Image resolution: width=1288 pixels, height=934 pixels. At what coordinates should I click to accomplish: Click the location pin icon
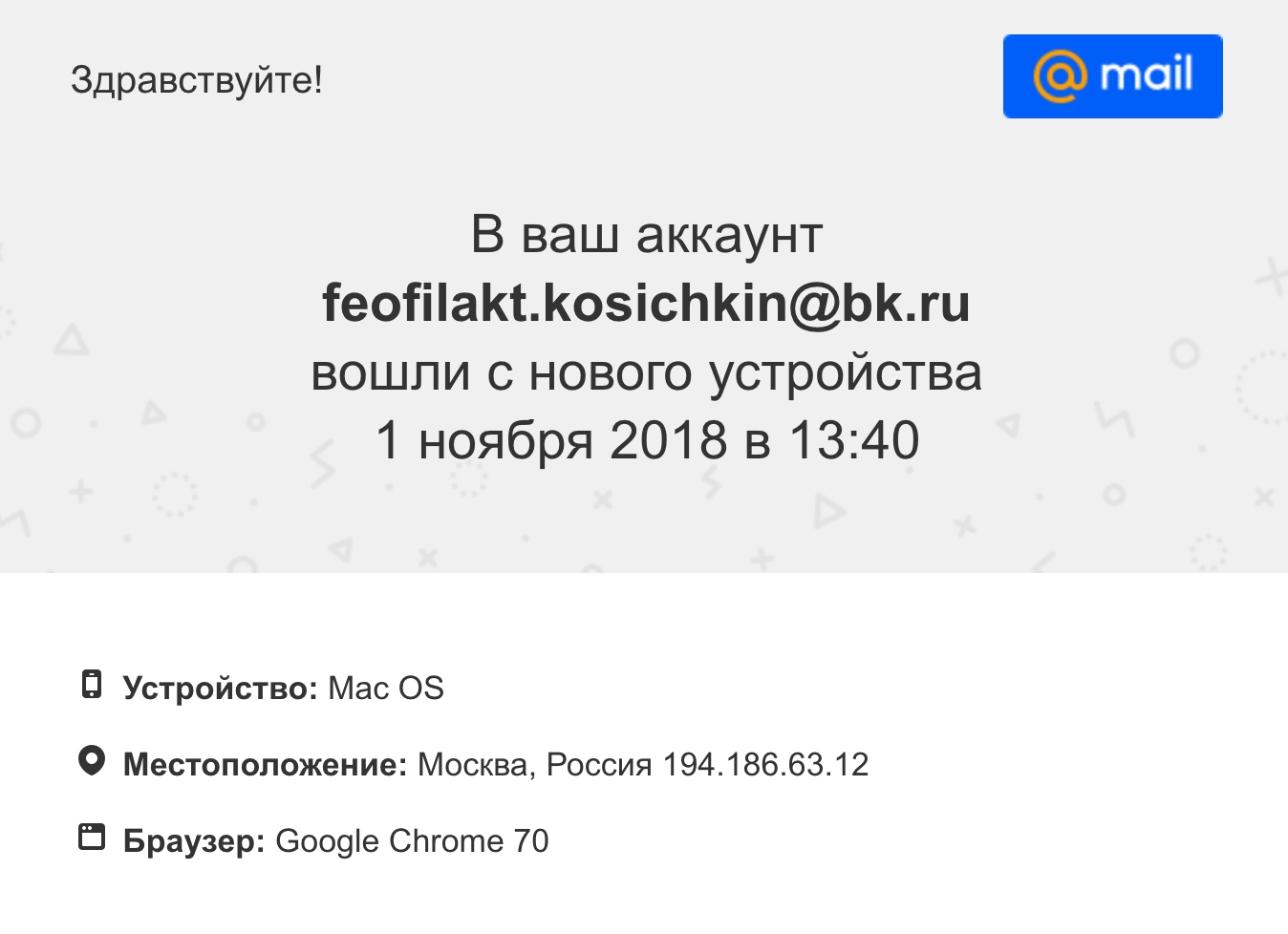coord(91,761)
